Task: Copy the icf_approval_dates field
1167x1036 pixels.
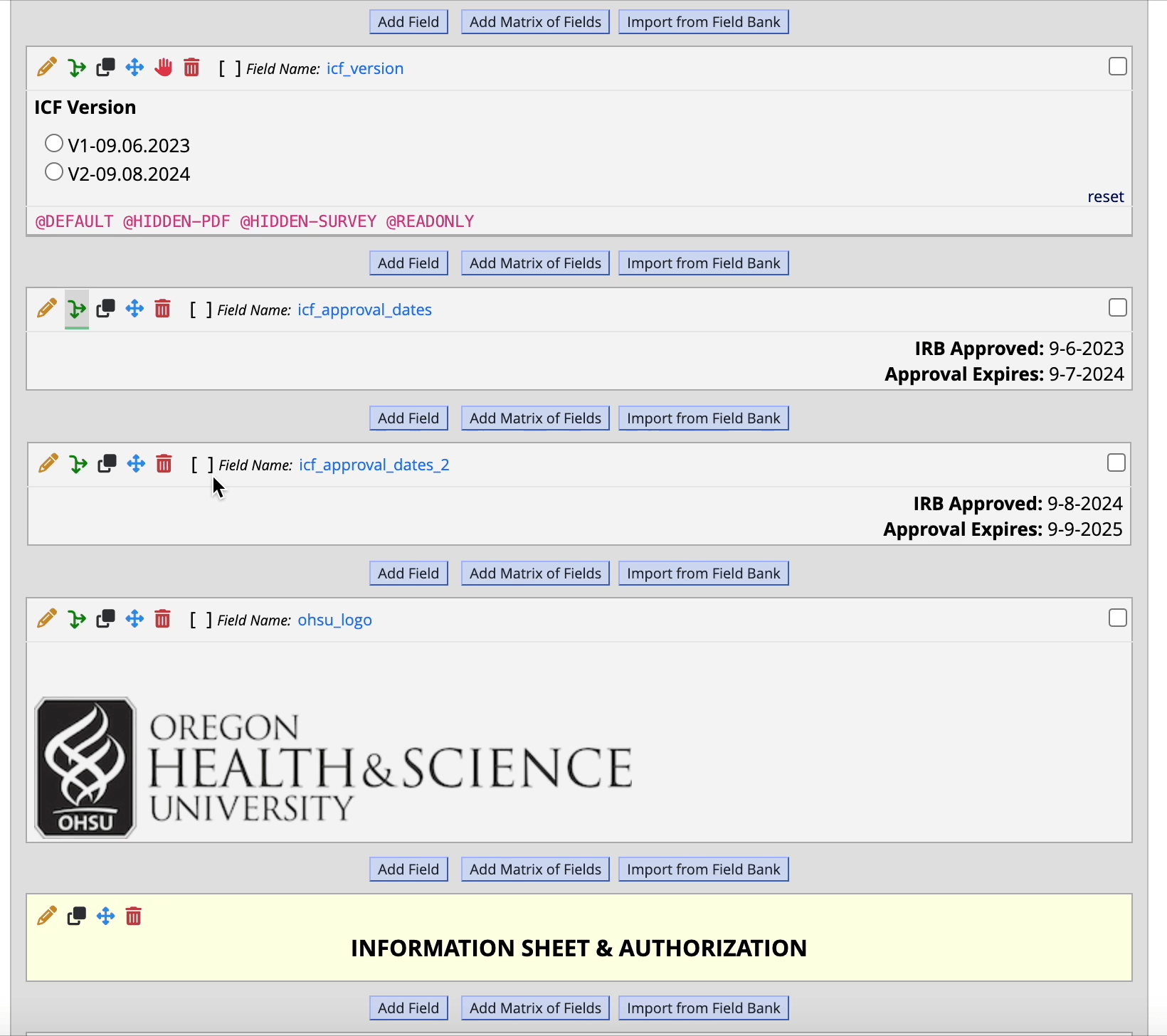Action: pyautogui.click(x=105, y=309)
